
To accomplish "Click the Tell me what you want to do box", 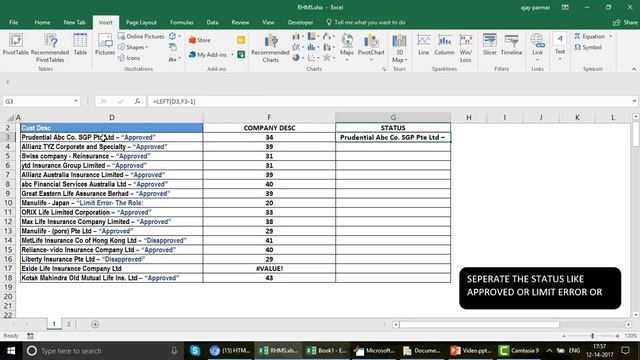I will [366, 22].
